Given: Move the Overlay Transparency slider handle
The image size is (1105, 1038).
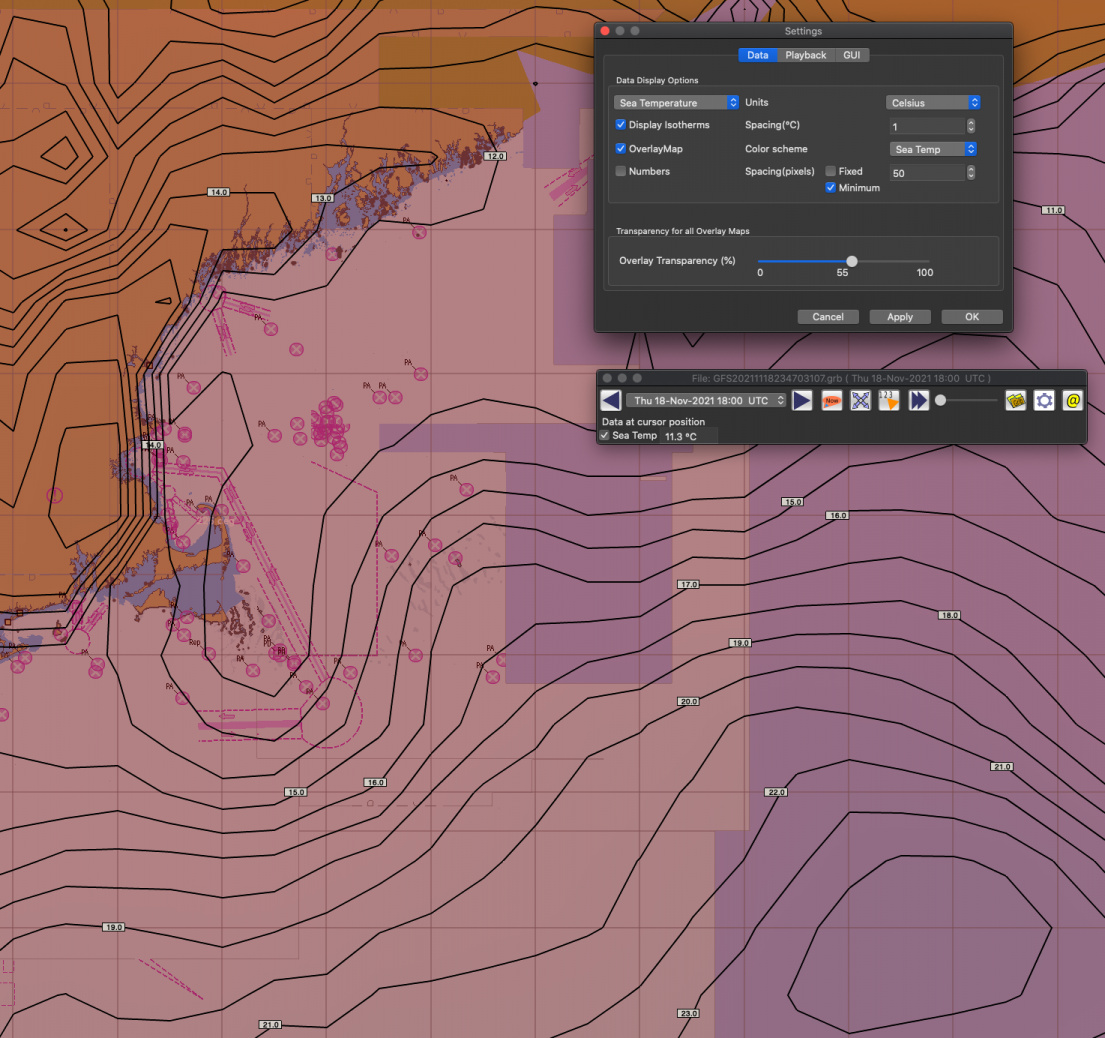Looking at the screenshot, I should (851, 261).
